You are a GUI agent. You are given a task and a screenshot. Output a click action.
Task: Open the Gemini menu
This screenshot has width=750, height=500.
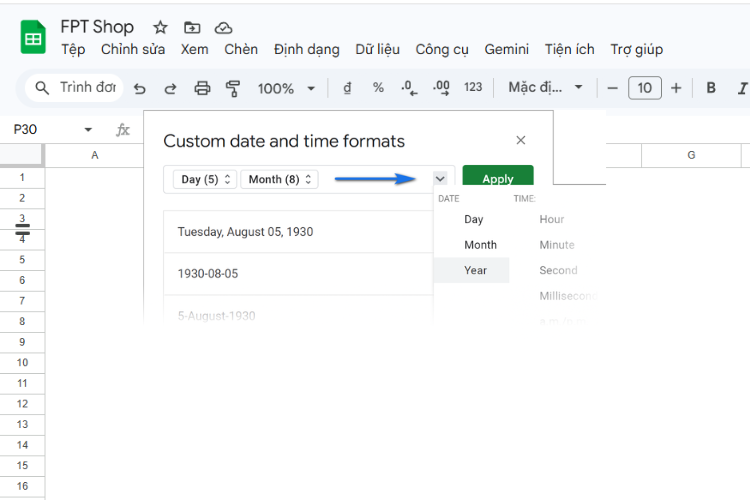(507, 49)
